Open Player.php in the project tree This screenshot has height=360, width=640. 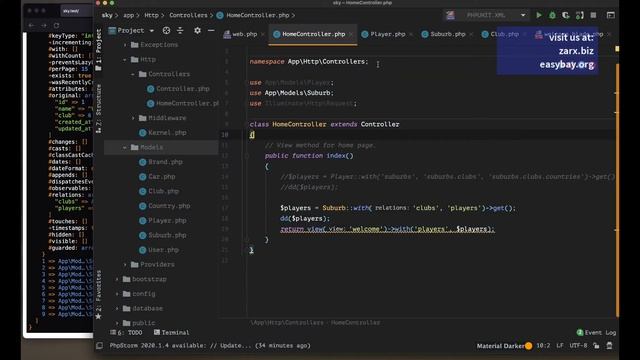point(162,220)
